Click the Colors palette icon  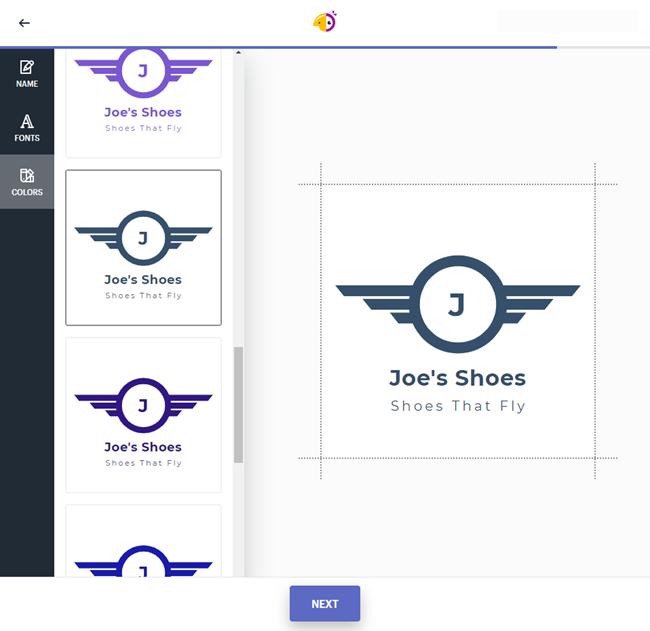click(x=27, y=175)
